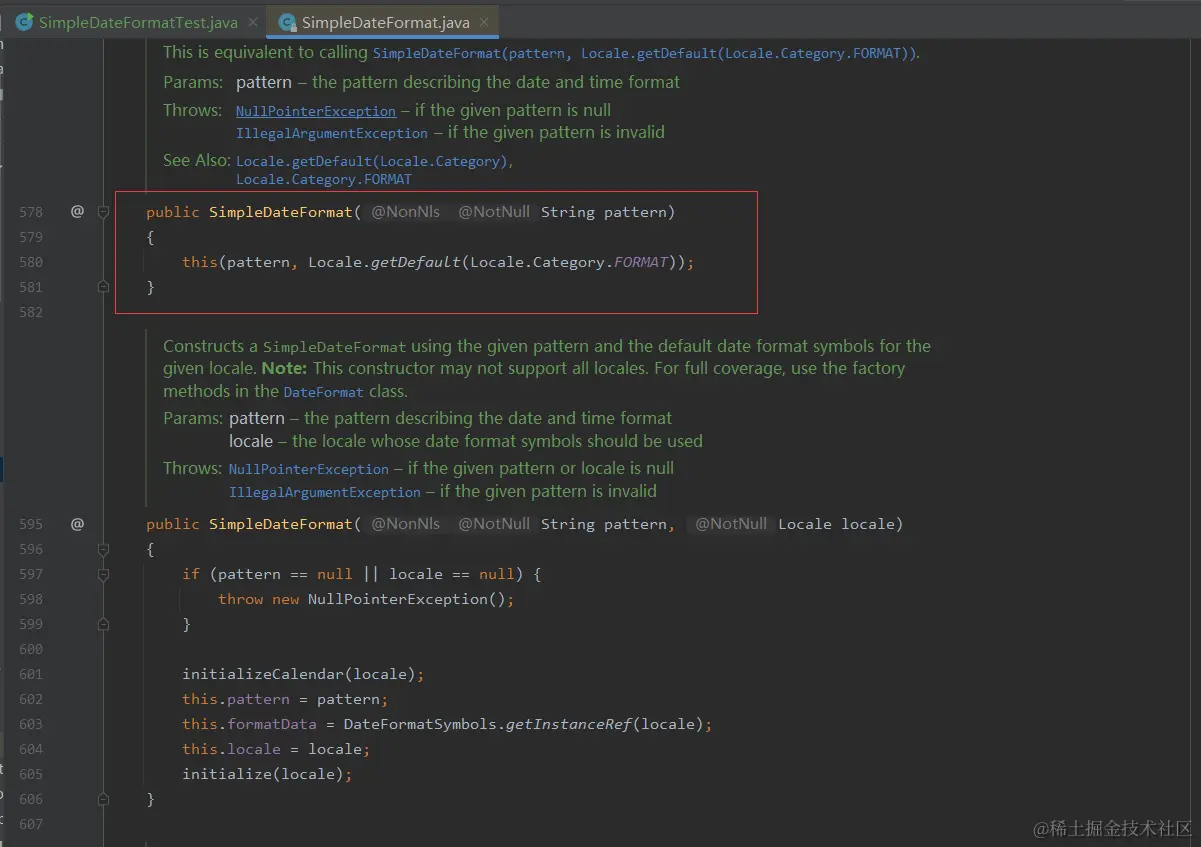Click the fold end marker at line 606
The image size is (1201, 847).
[103, 799]
